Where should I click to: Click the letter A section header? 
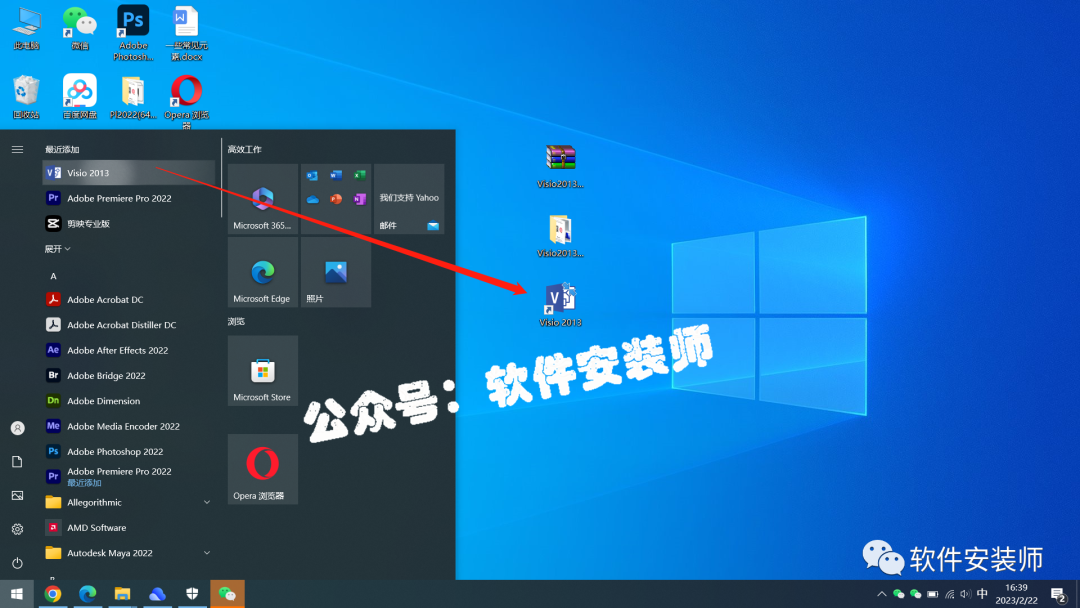pos(53,276)
